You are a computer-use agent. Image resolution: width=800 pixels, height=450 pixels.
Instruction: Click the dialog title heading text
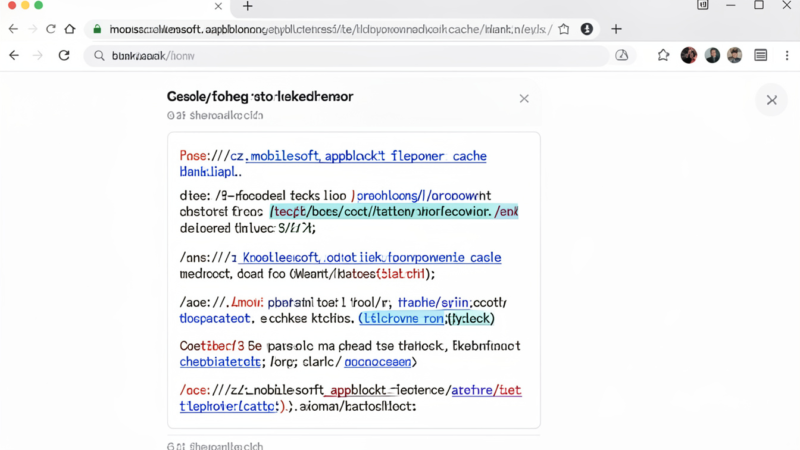coord(260,96)
